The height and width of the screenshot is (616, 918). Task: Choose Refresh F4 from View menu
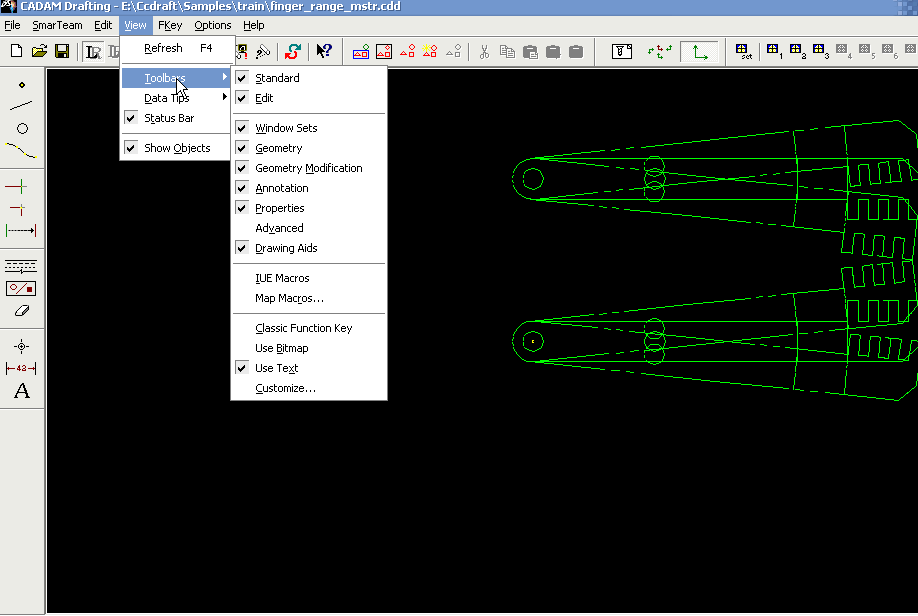click(176, 48)
